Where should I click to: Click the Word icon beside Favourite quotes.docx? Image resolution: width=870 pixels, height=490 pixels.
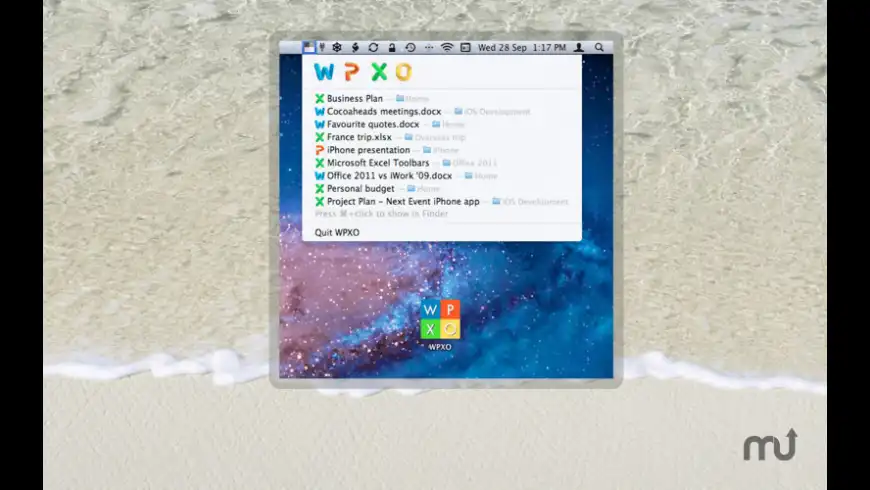(320, 124)
